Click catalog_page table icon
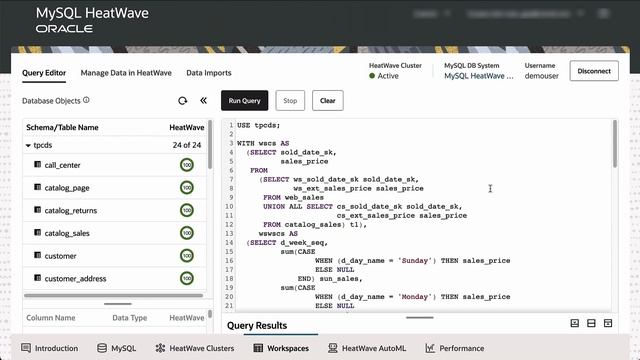 point(38,187)
